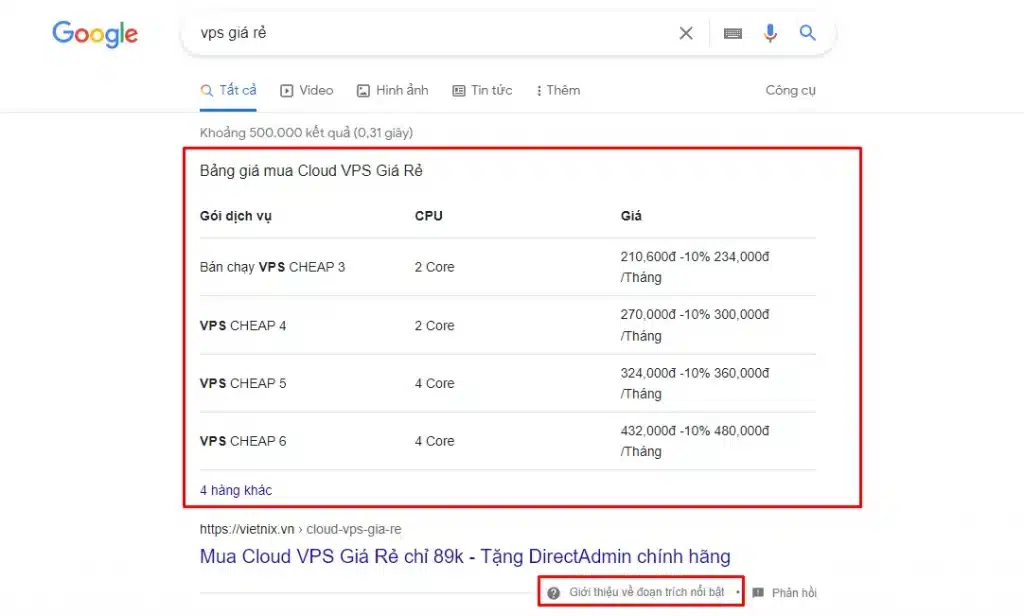This screenshot has width=1024, height=616.
Task: Click the feedback flag icon
Action: tap(758, 593)
